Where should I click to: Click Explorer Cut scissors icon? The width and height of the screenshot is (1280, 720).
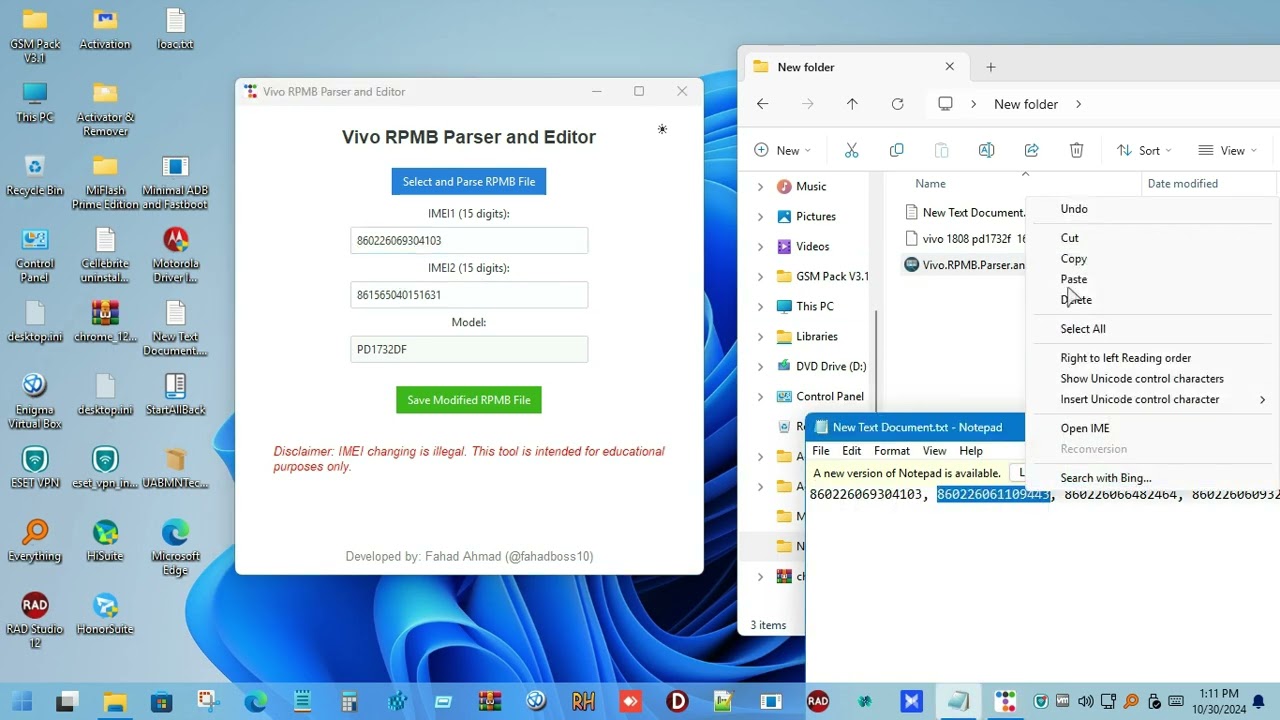[852, 150]
